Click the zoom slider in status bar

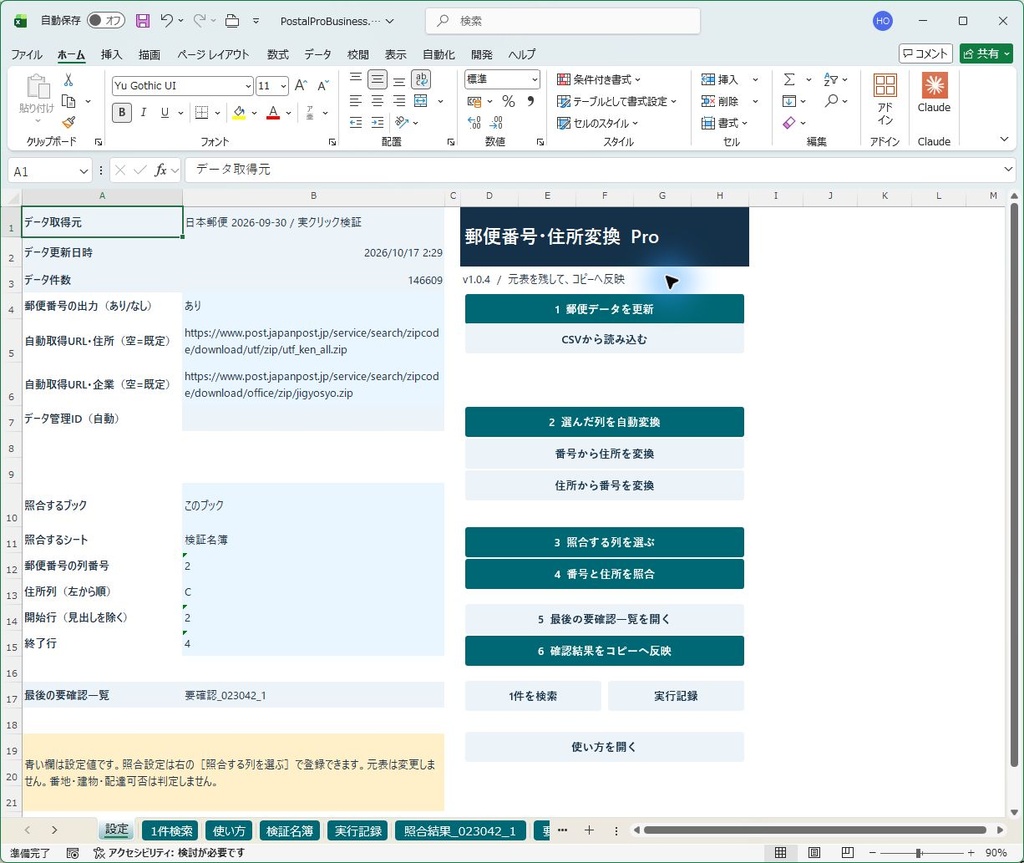921,853
